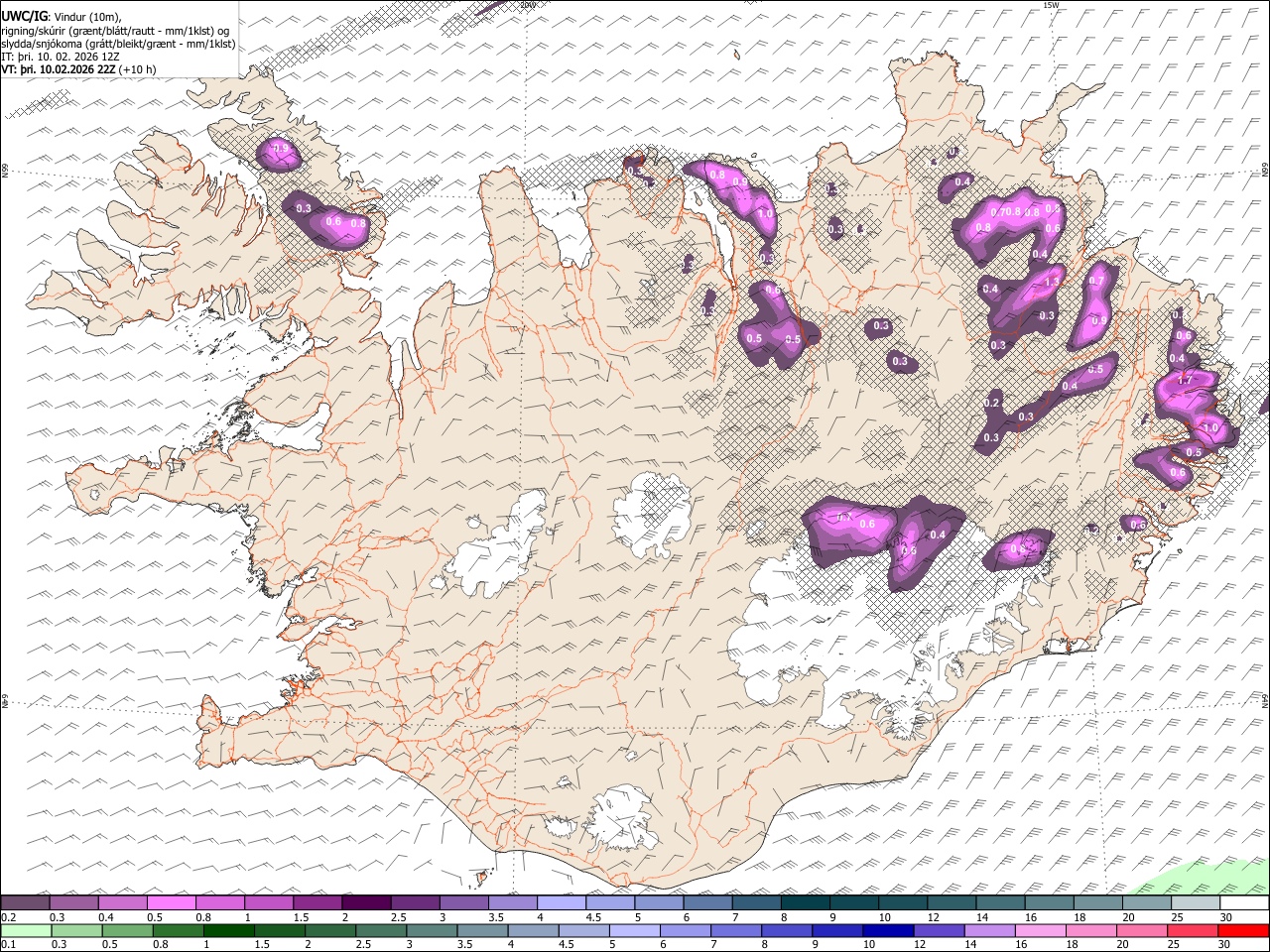Click the '12' label under the snow legend

[x=934, y=917]
